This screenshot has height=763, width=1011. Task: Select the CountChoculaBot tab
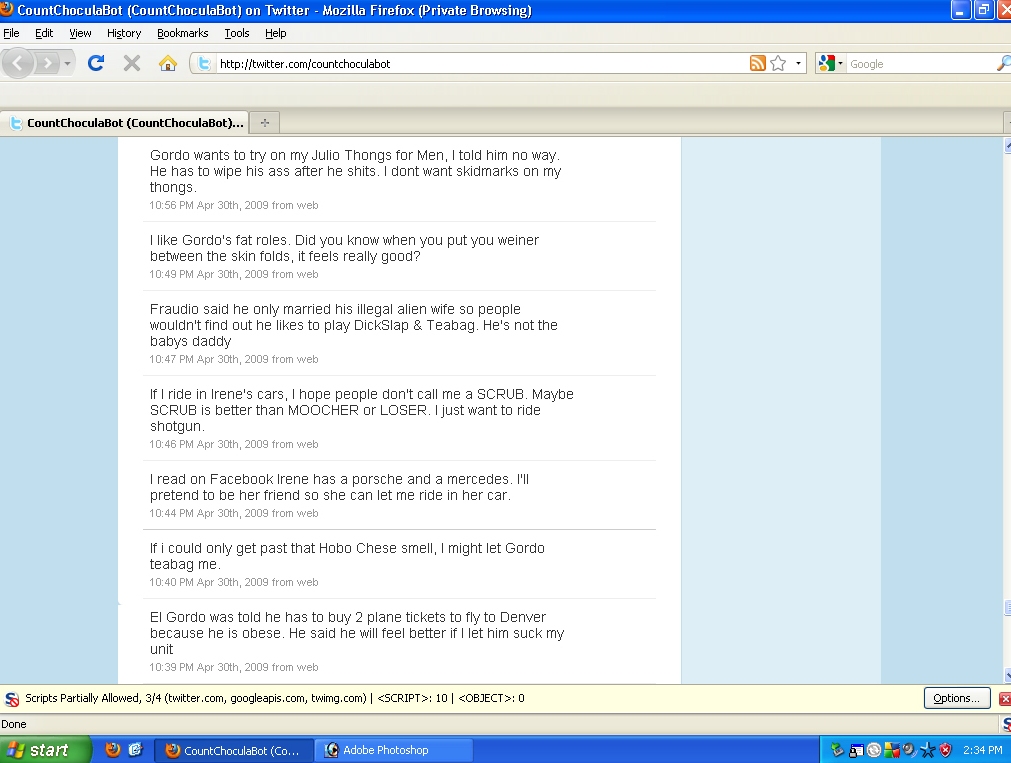125,123
